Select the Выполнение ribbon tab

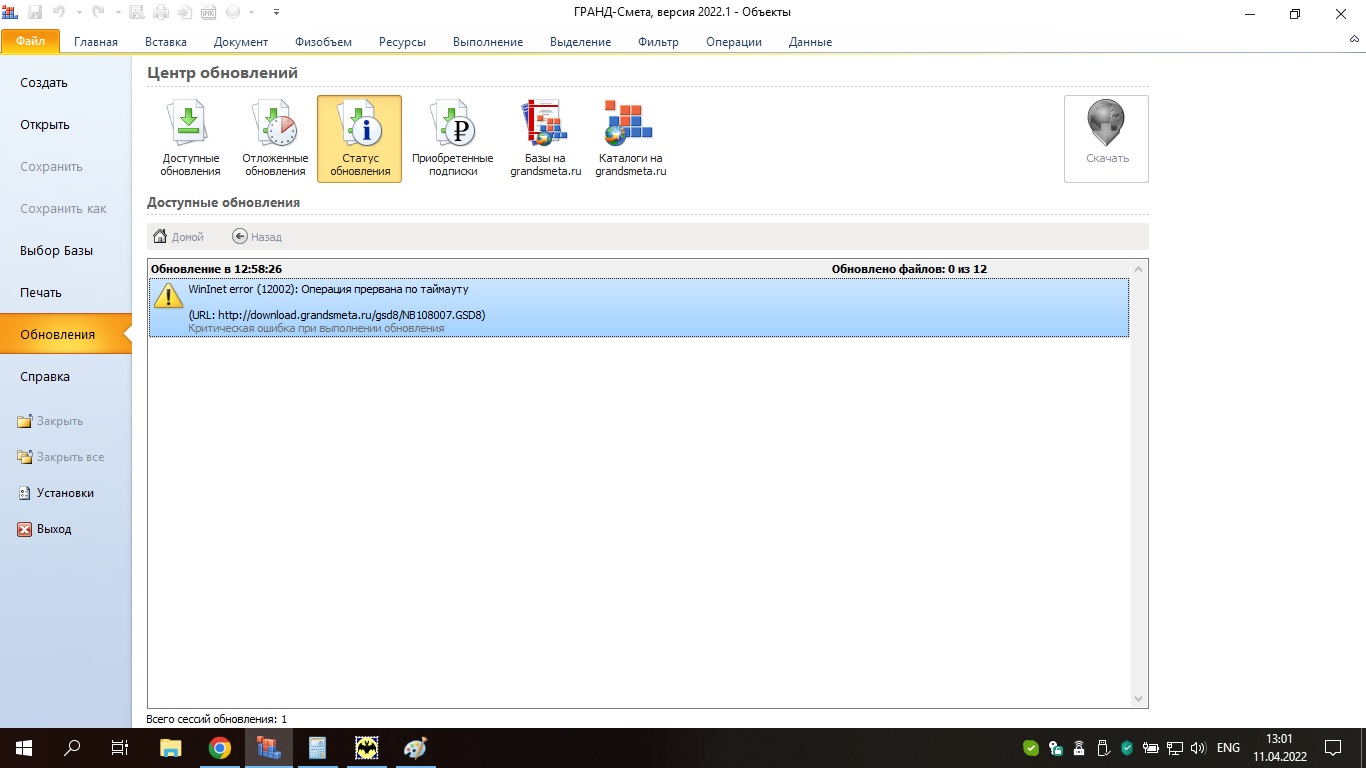[488, 42]
